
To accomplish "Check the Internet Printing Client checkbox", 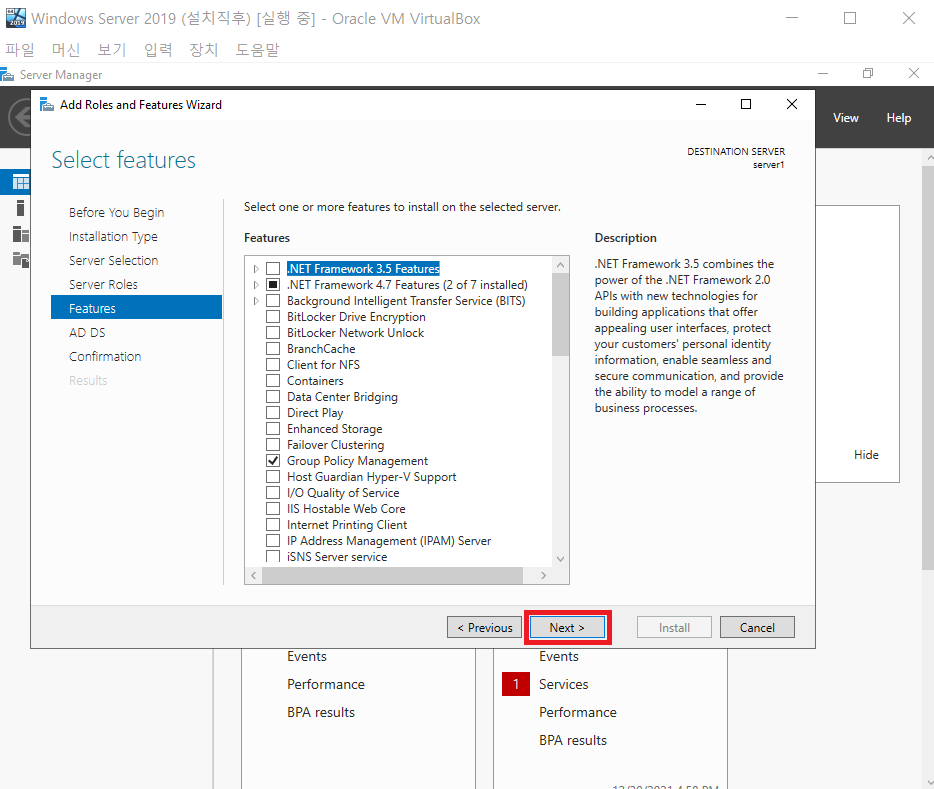I will click(x=273, y=525).
